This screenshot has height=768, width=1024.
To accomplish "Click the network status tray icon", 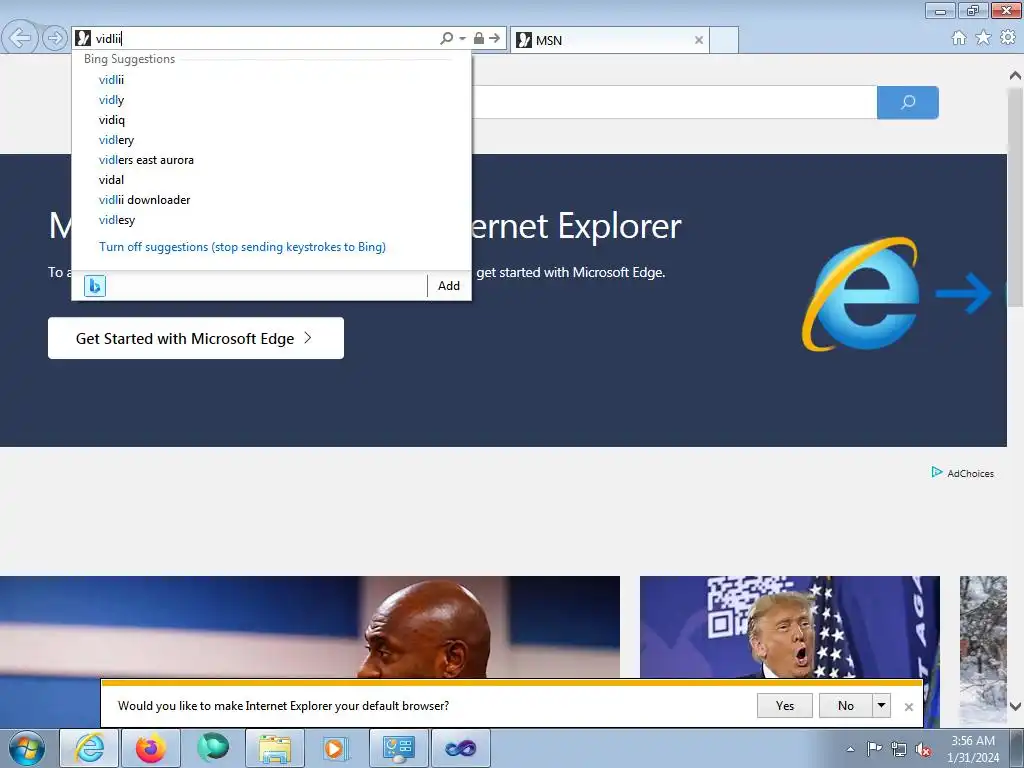I will pos(899,749).
